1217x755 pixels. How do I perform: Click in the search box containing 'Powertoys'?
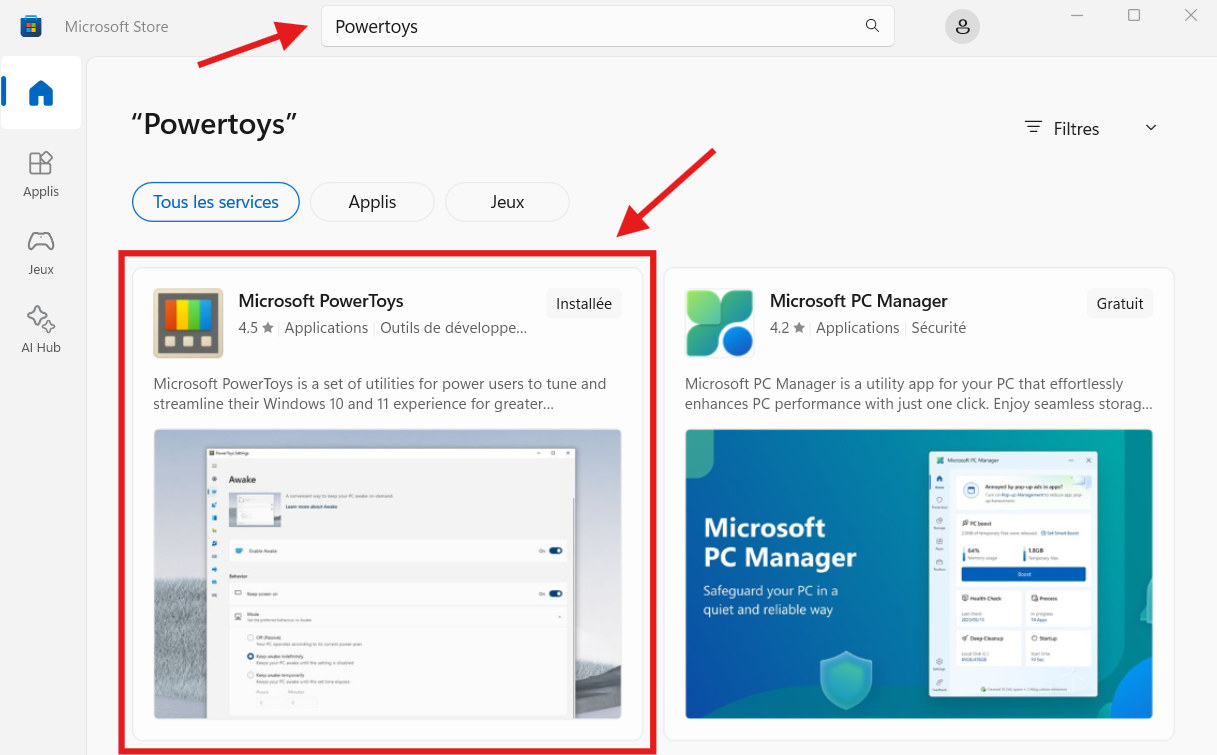[x=590, y=27]
